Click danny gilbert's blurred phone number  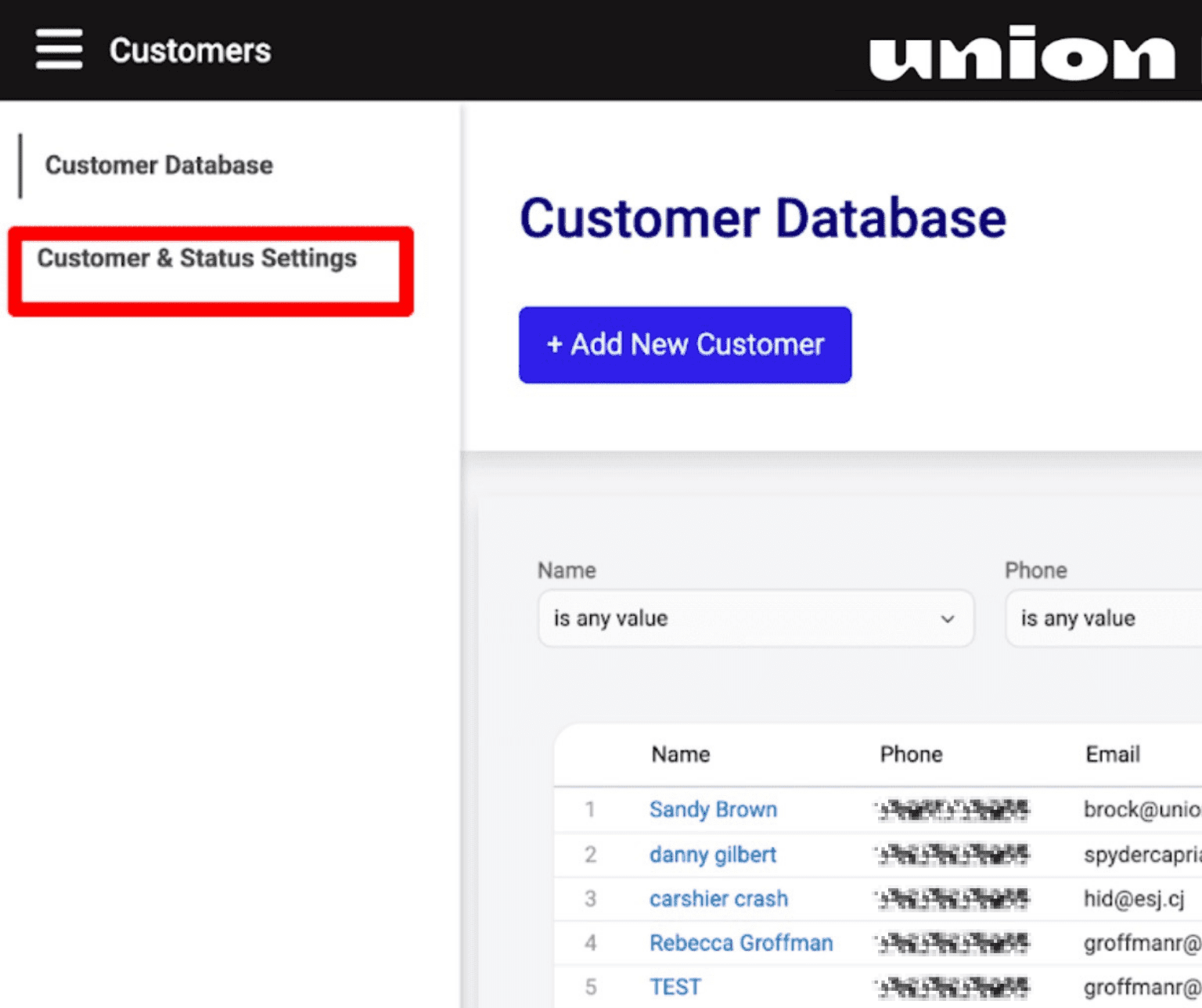tap(952, 855)
